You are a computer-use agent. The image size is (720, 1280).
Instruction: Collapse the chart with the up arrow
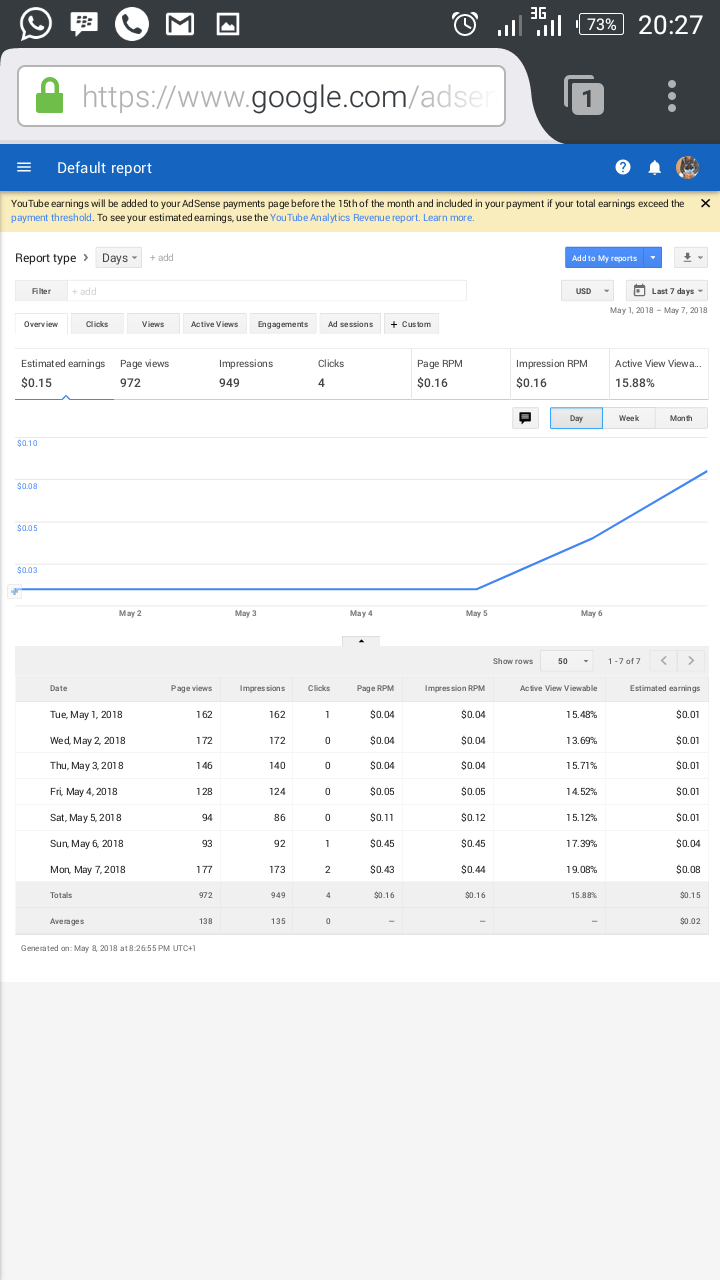point(361,641)
